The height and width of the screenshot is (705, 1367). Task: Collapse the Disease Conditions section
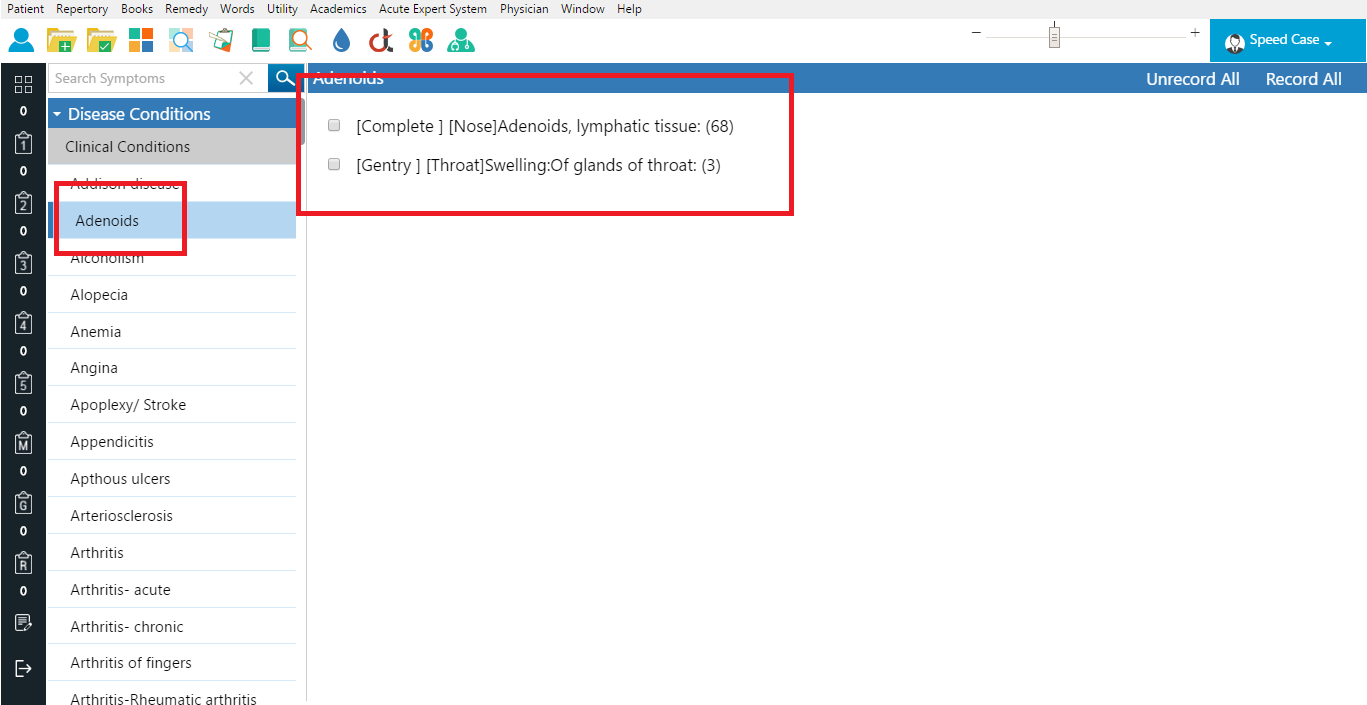tap(59, 113)
